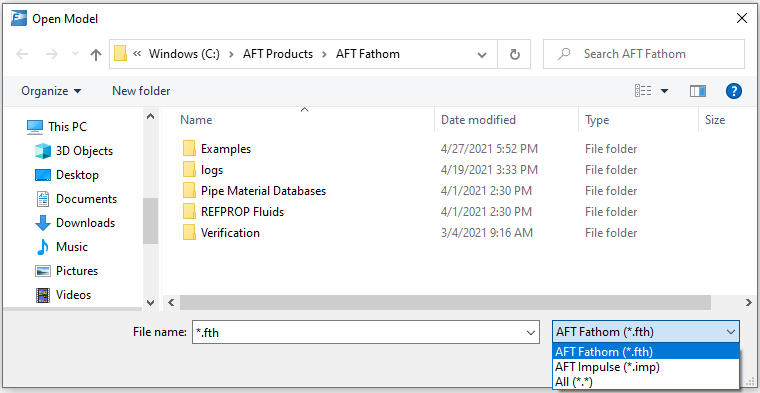Sort by the Size column
The width and height of the screenshot is (760, 393).
[714, 120]
